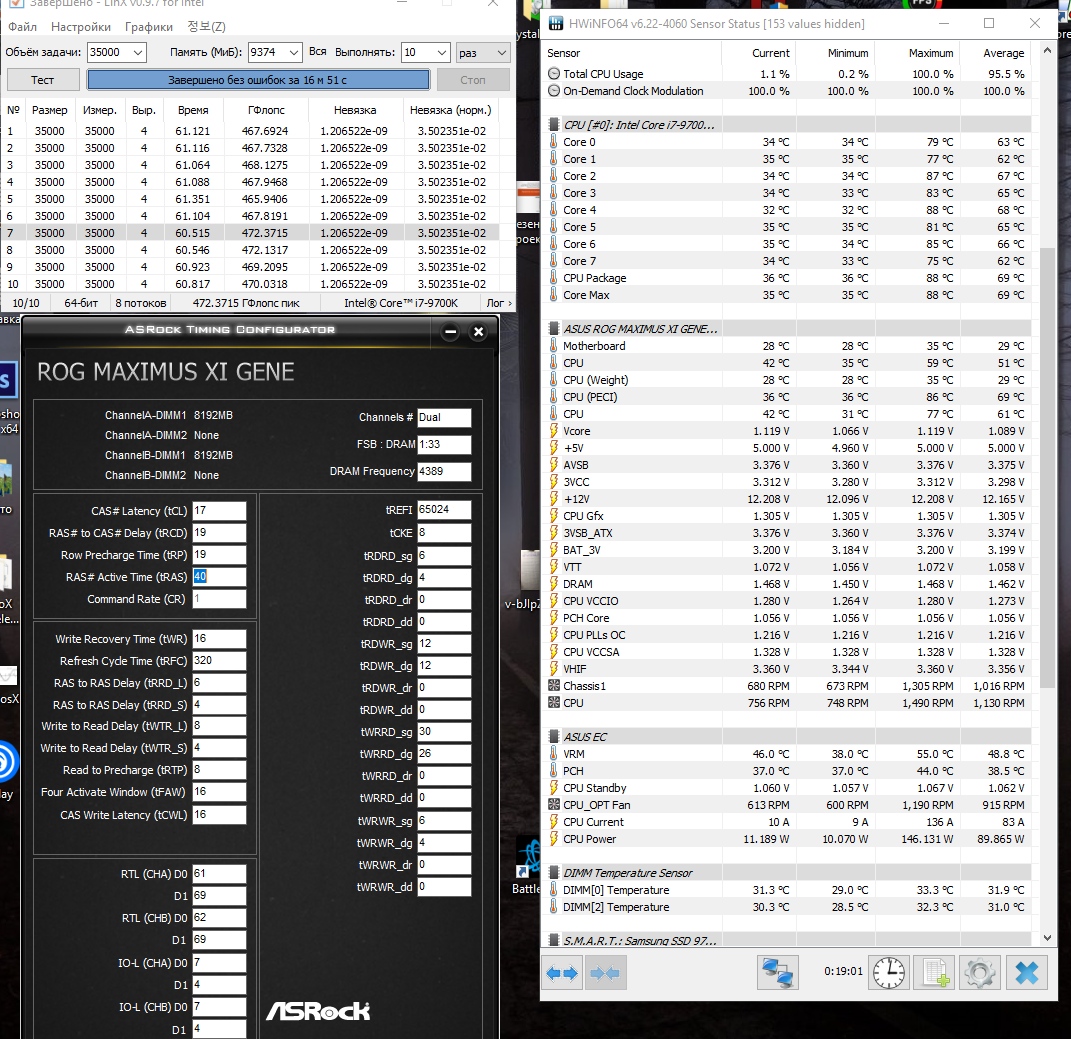Click the CAS# Latency (tCL) field
Viewport: 1071px width, 1039px height.
pos(219,510)
